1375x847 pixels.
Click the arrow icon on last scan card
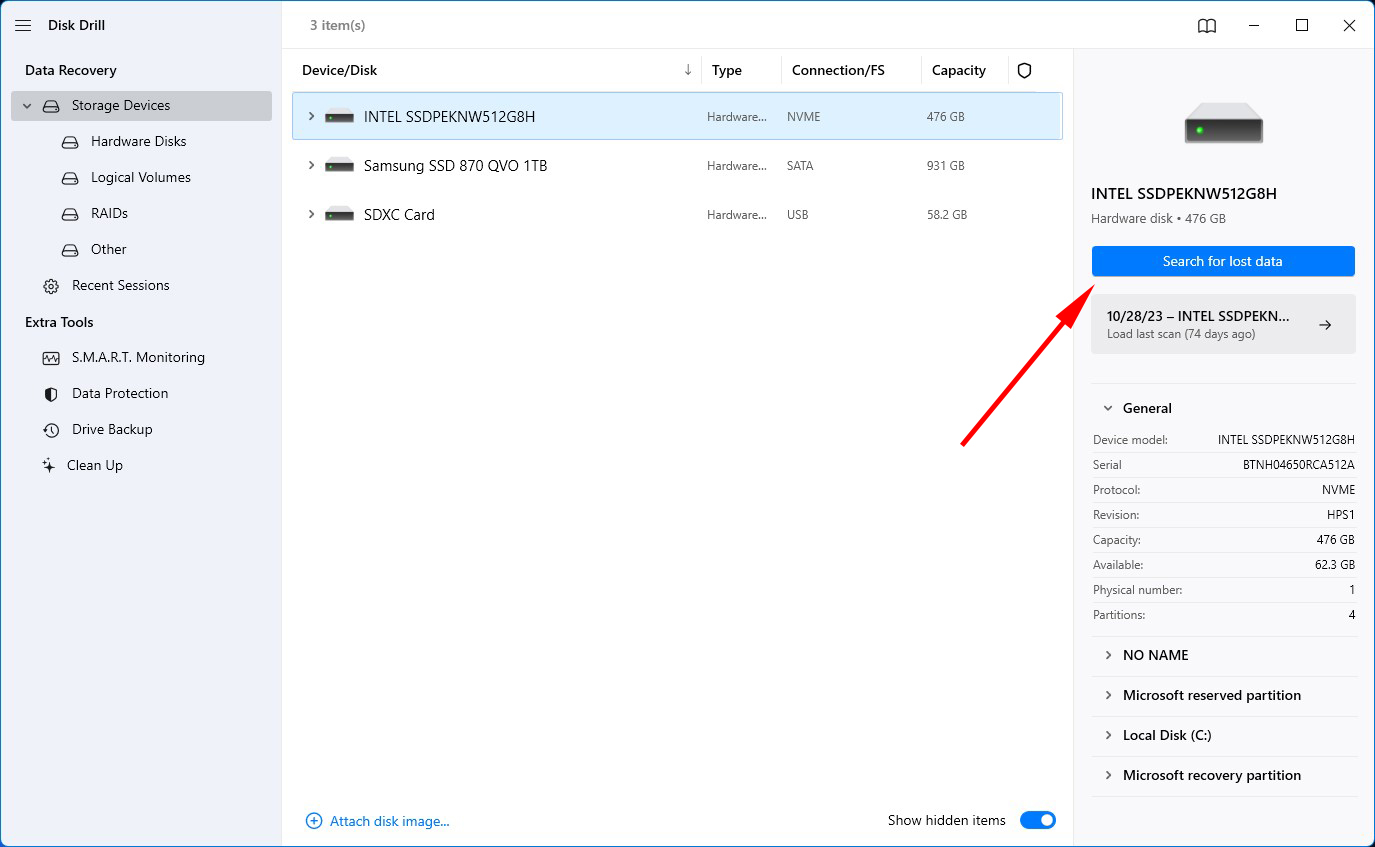pyautogui.click(x=1325, y=325)
